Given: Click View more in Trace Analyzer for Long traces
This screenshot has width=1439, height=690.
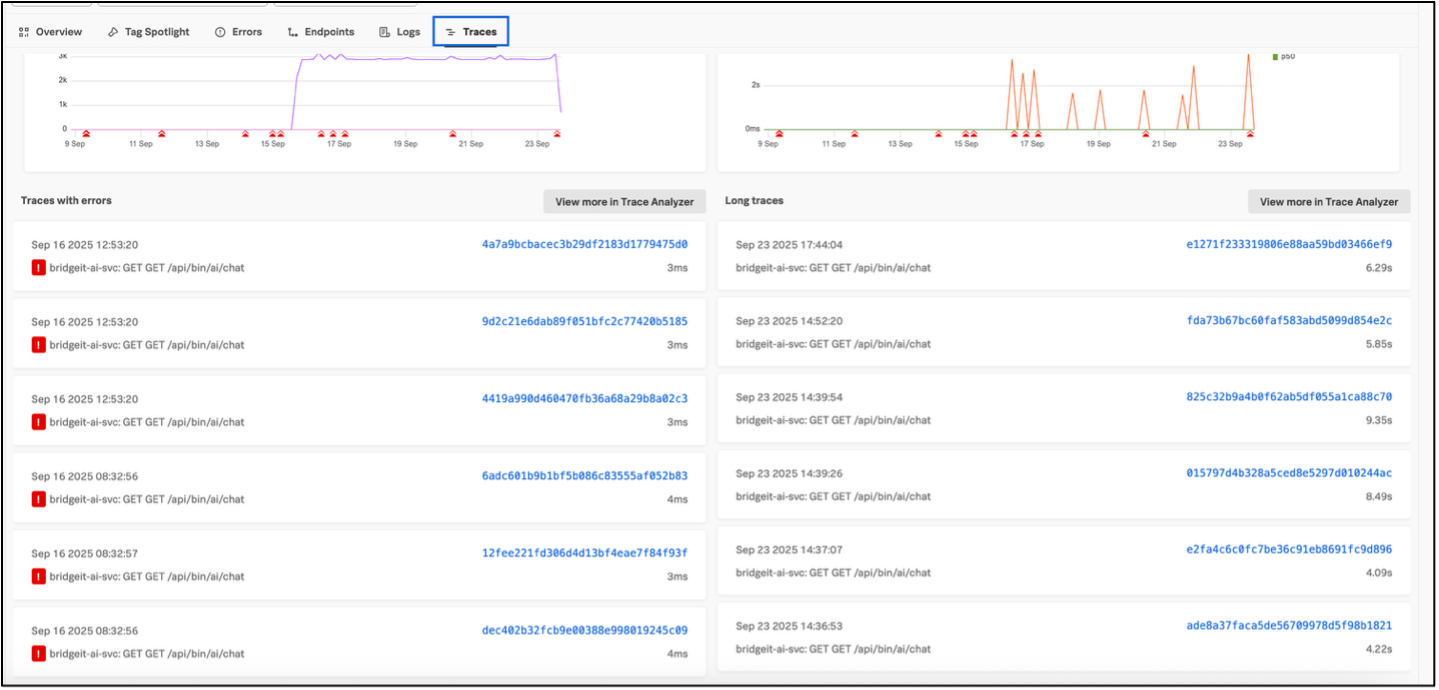Looking at the screenshot, I should 1328,201.
